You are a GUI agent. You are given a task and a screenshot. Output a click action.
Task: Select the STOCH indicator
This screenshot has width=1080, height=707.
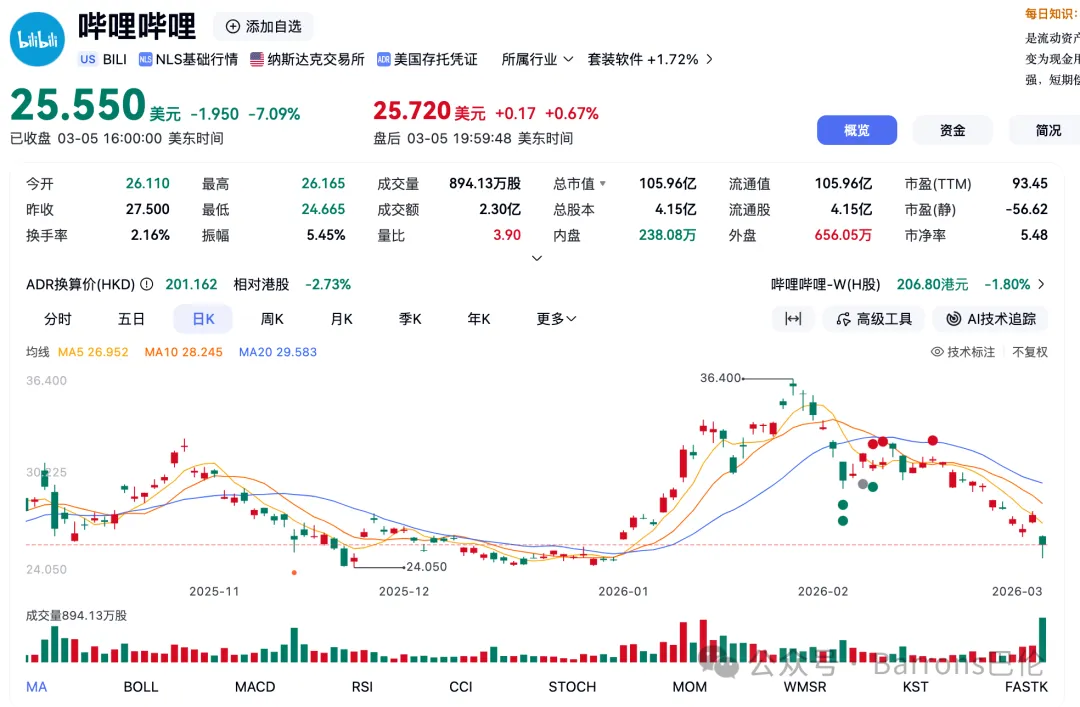572,686
